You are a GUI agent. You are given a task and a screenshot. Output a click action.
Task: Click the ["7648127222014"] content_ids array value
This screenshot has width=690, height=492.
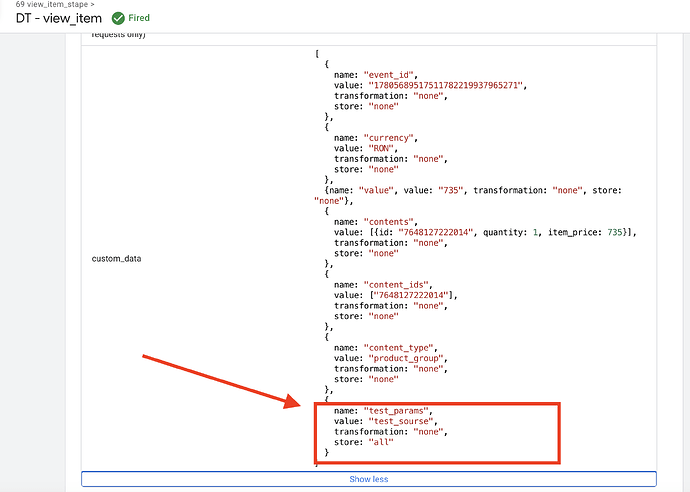411,295
